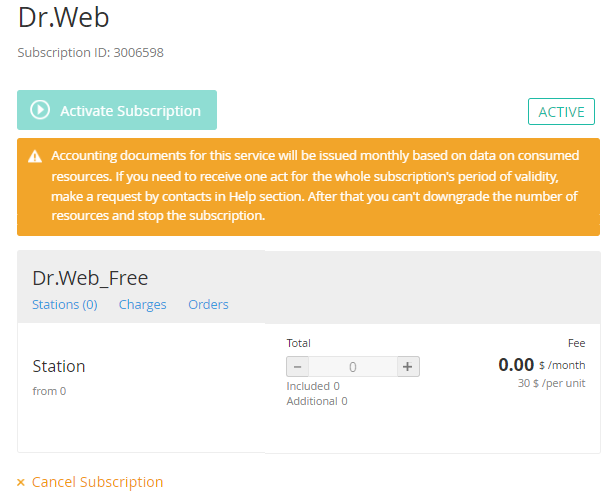Open the Stations (0) tab
Viewport: 613px width, 500px height.
coord(65,304)
